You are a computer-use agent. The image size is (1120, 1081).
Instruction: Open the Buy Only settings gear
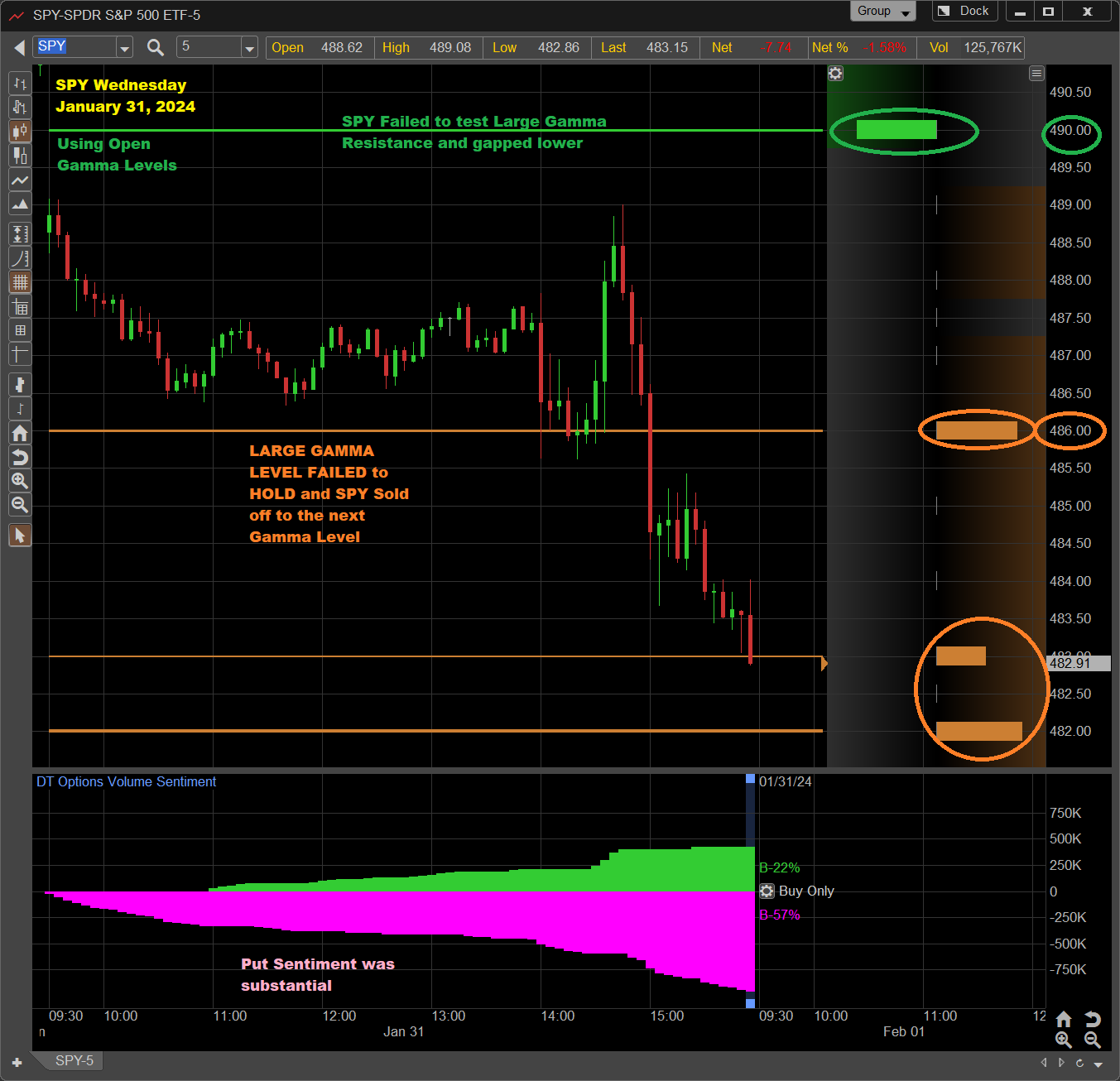point(767,891)
